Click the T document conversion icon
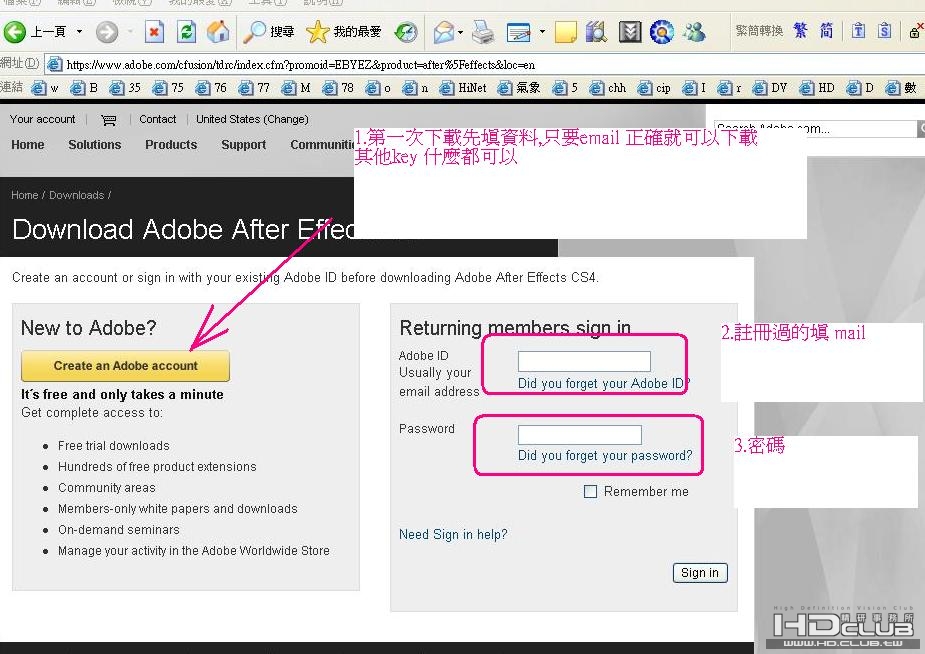 click(x=858, y=31)
